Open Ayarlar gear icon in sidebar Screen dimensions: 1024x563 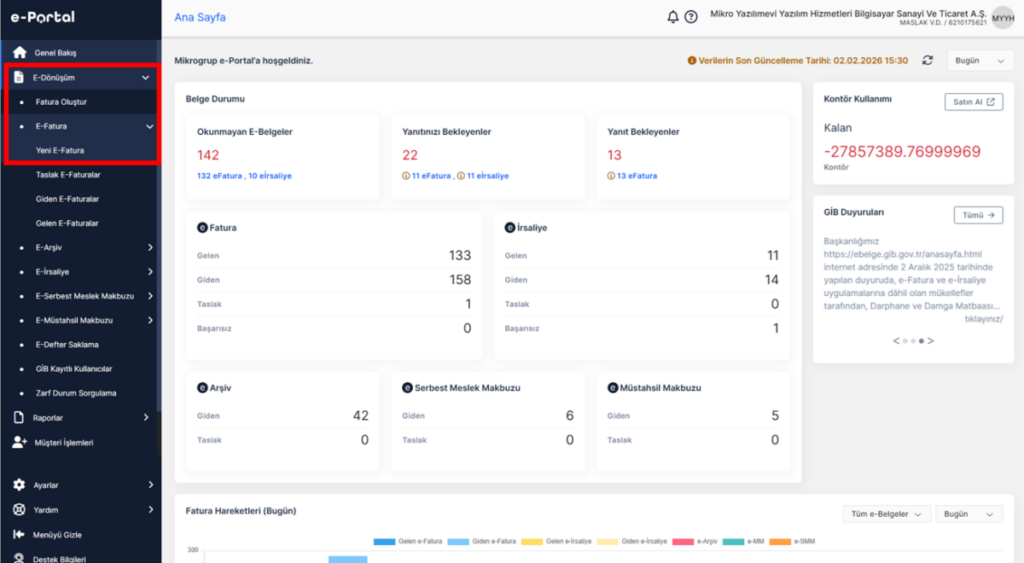click(x=19, y=485)
